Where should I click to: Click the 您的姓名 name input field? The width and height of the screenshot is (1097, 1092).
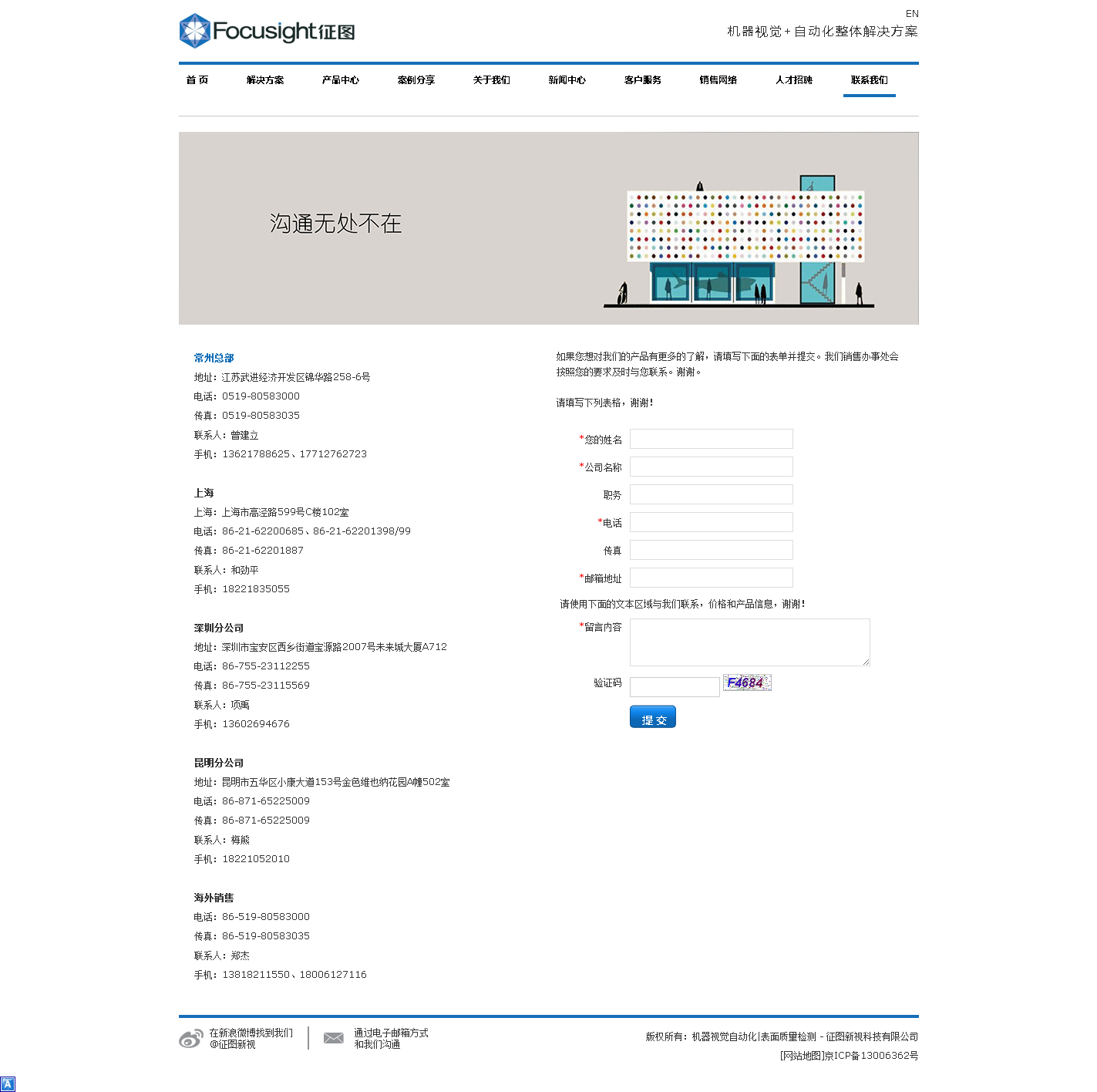click(x=711, y=439)
